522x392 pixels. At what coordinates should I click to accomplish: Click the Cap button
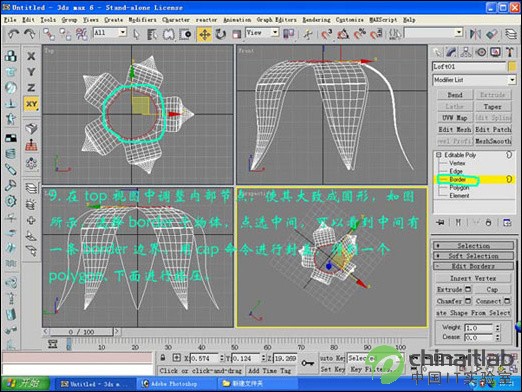pos(492,289)
